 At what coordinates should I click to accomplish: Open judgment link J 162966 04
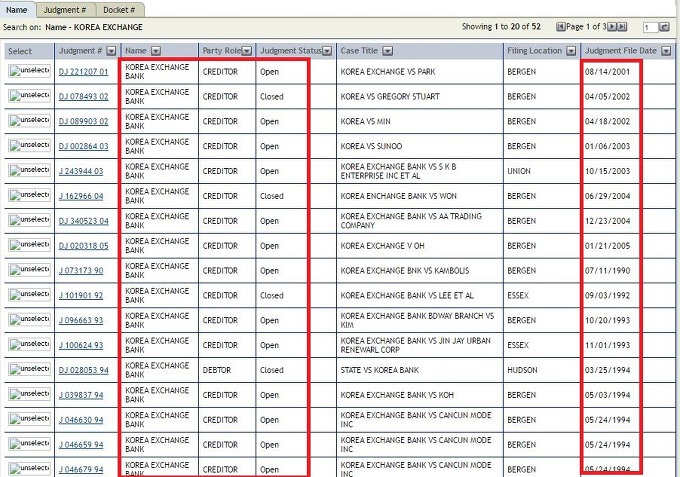coord(81,196)
